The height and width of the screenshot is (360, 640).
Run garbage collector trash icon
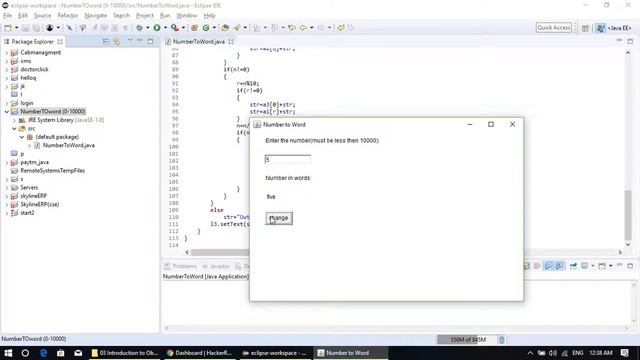502,340
